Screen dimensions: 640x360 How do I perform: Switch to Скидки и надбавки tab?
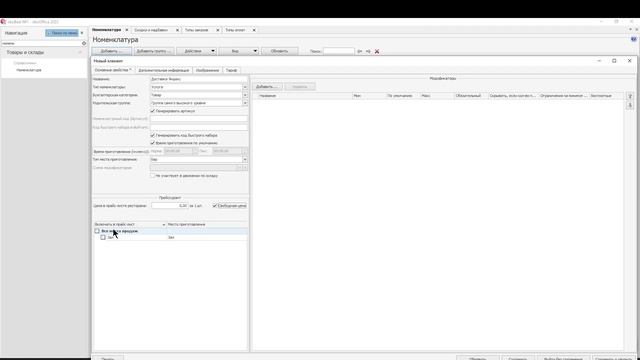point(151,30)
